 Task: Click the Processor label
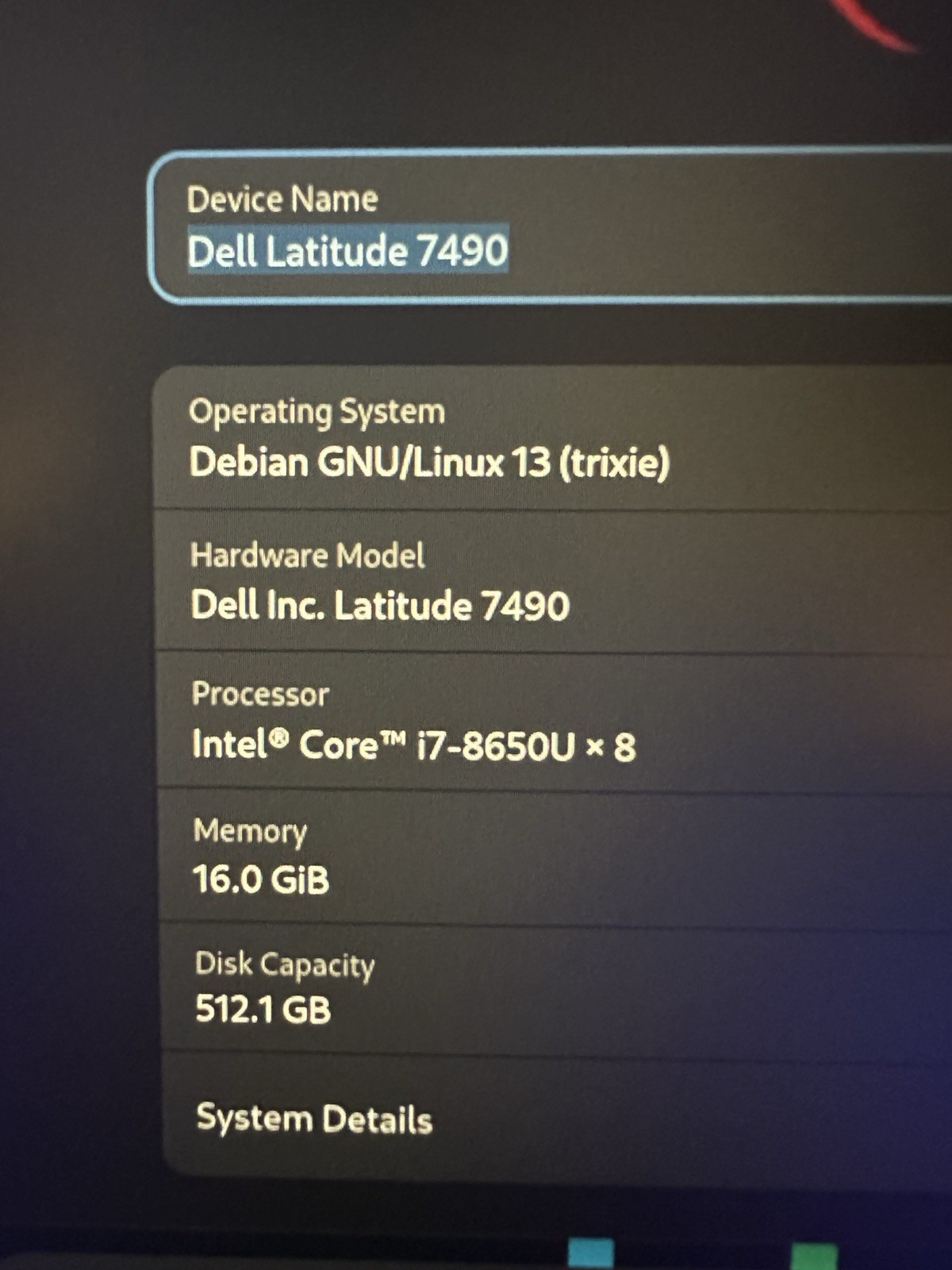pyautogui.click(x=260, y=695)
